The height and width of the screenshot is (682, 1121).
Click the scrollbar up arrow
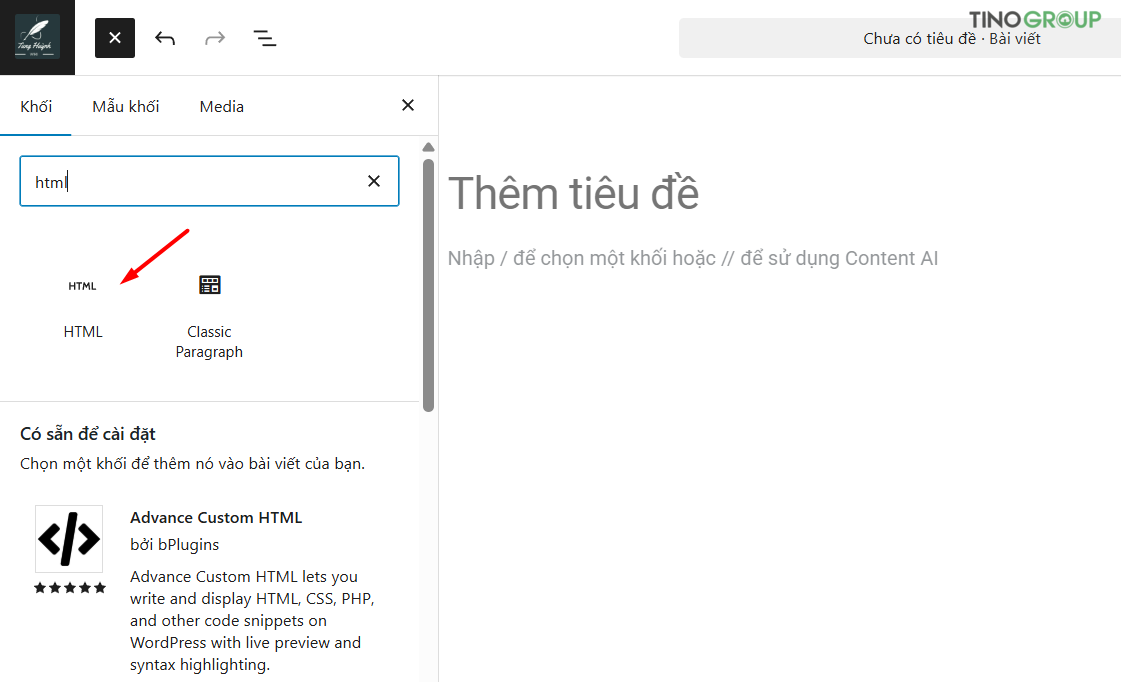click(428, 147)
